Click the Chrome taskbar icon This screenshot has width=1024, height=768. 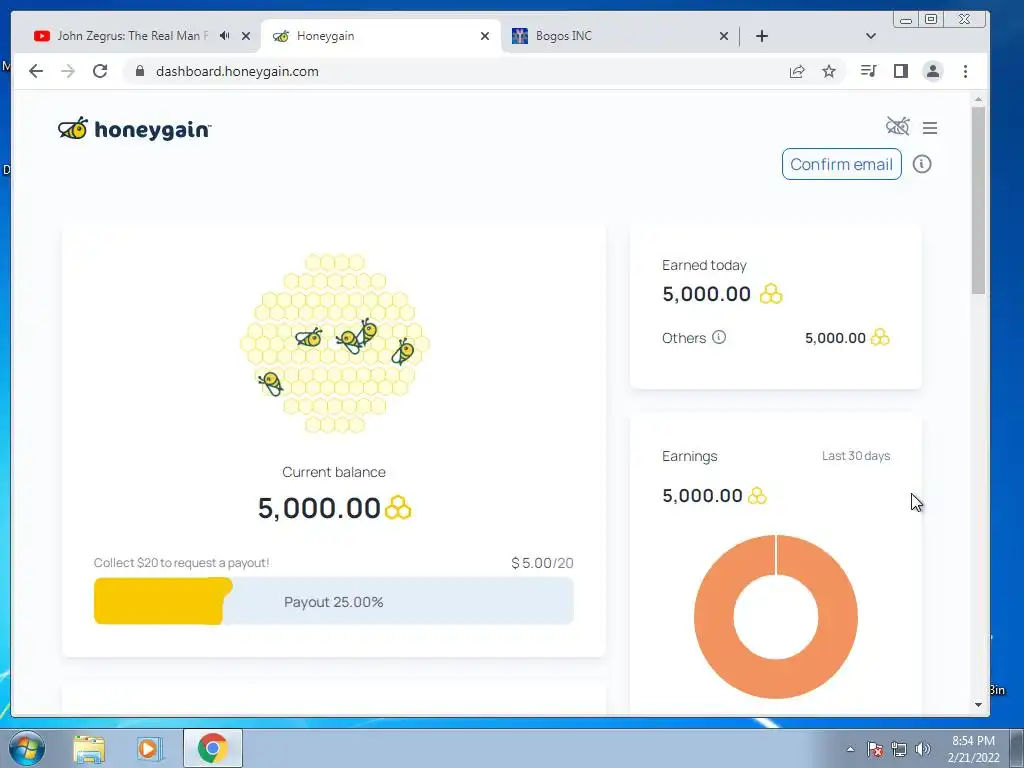coord(212,748)
